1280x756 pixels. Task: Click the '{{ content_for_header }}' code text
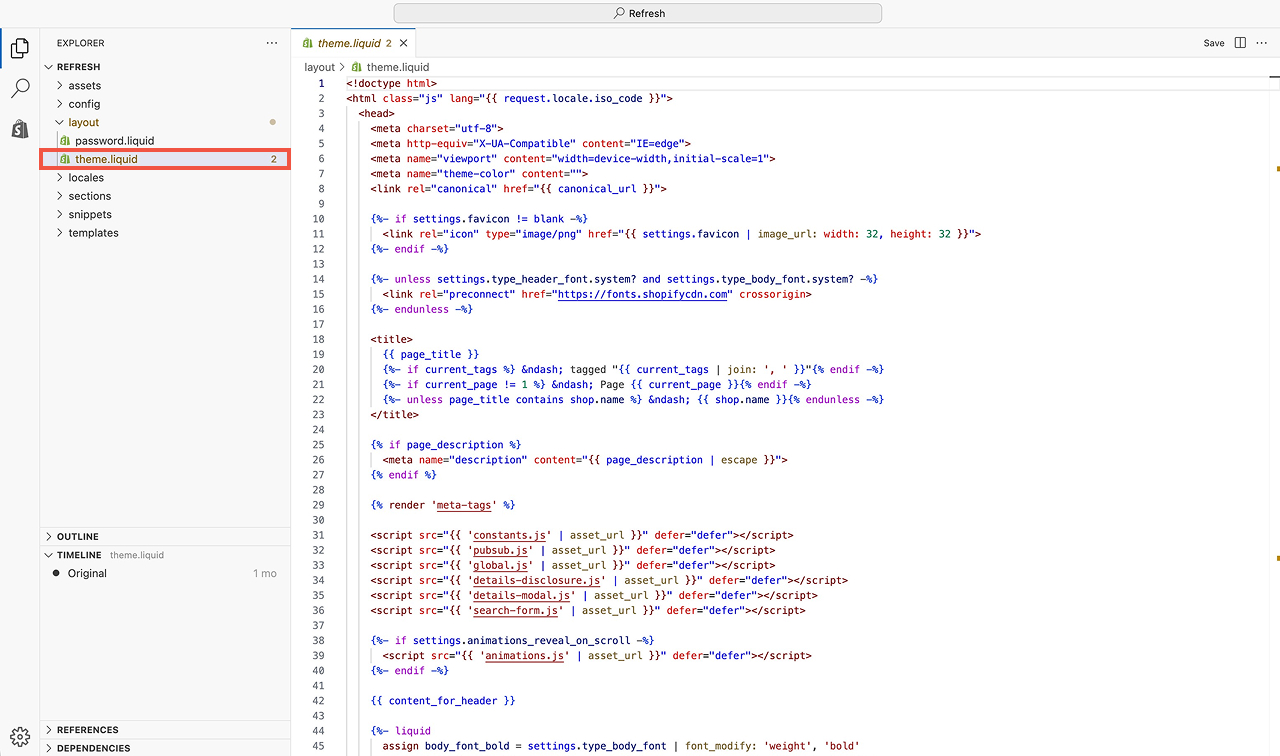point(442,701)
